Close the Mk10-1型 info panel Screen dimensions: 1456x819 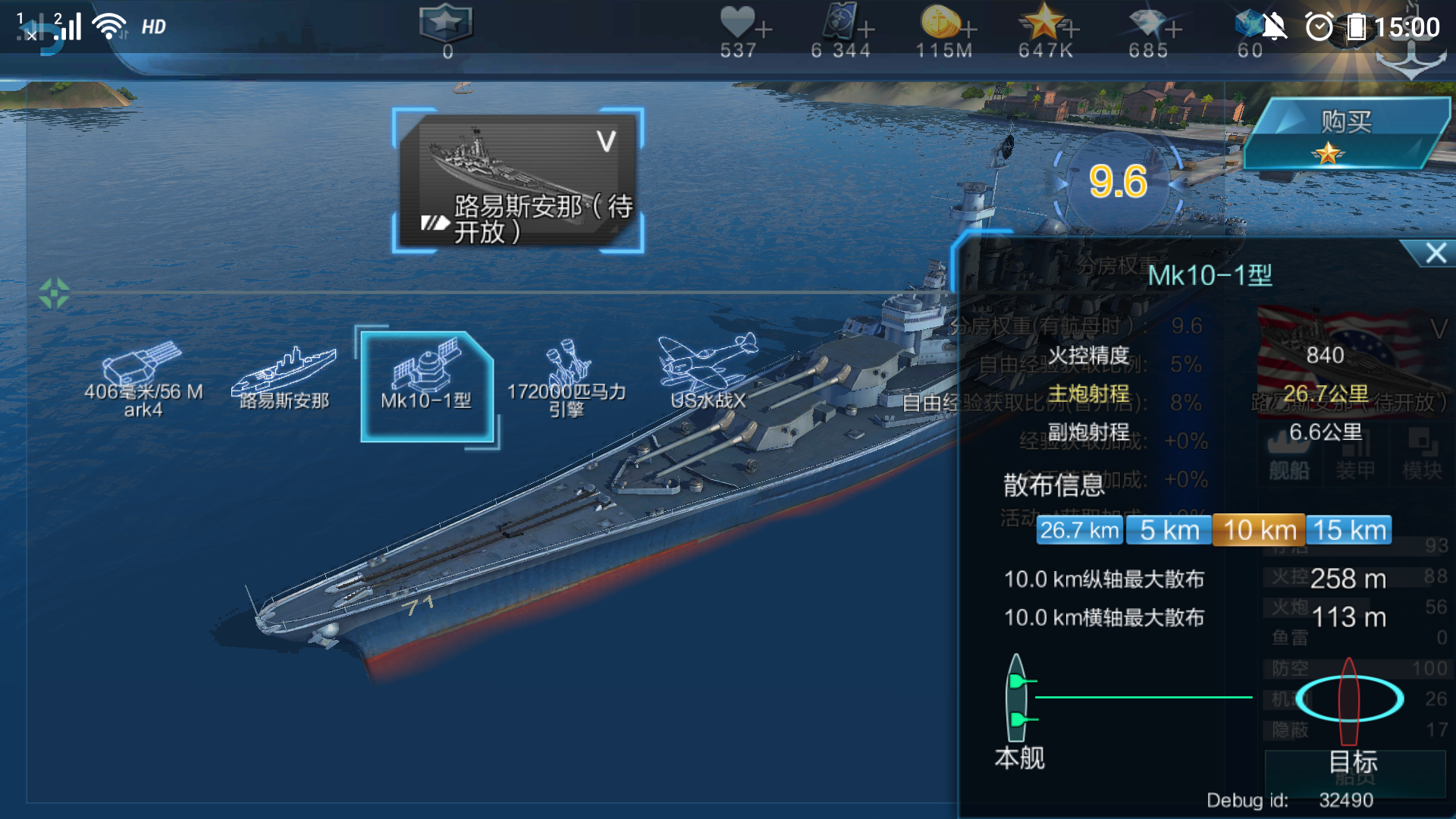coord(1435,253)
